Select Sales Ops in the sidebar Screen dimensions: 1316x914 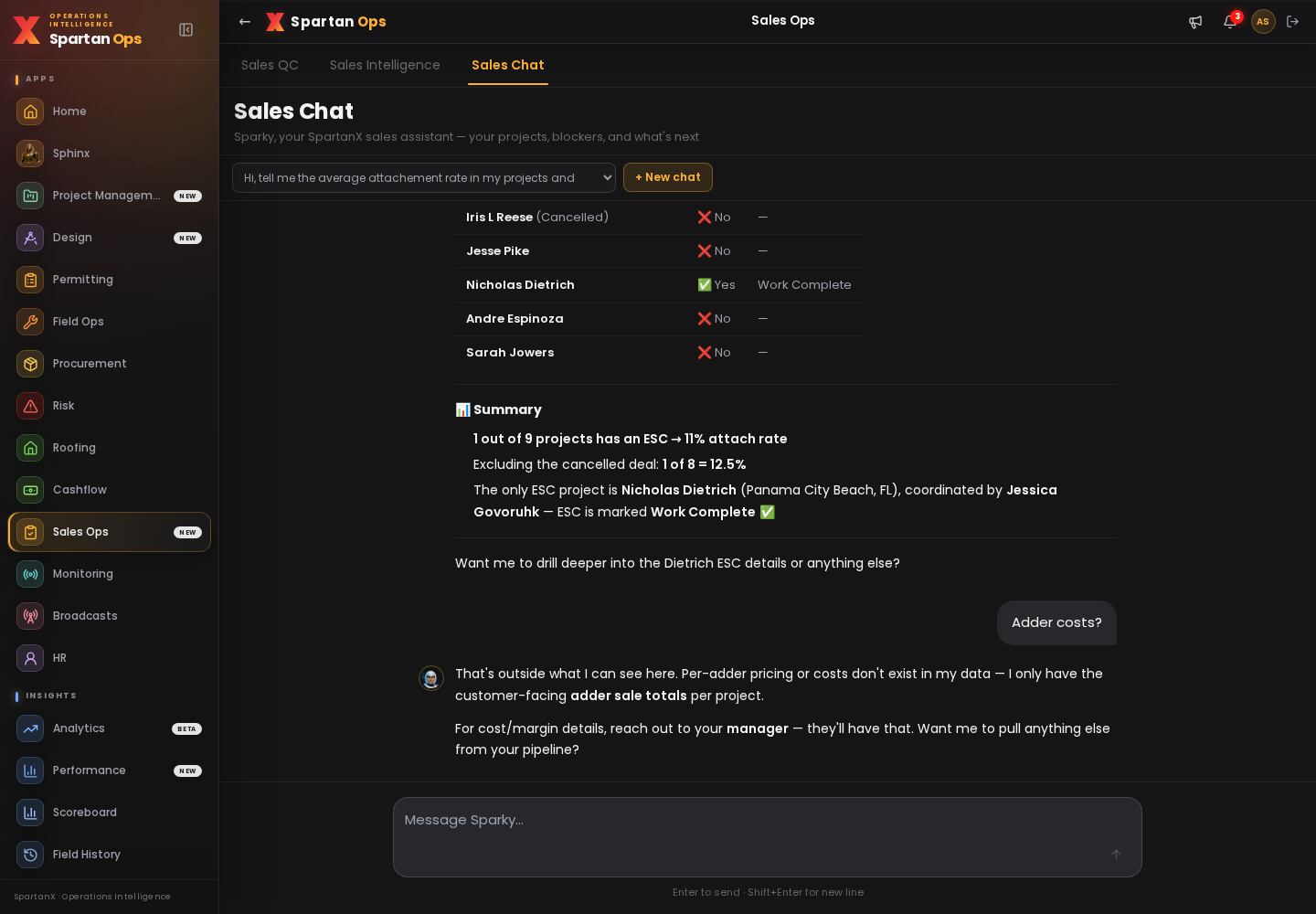pos(110,532)
